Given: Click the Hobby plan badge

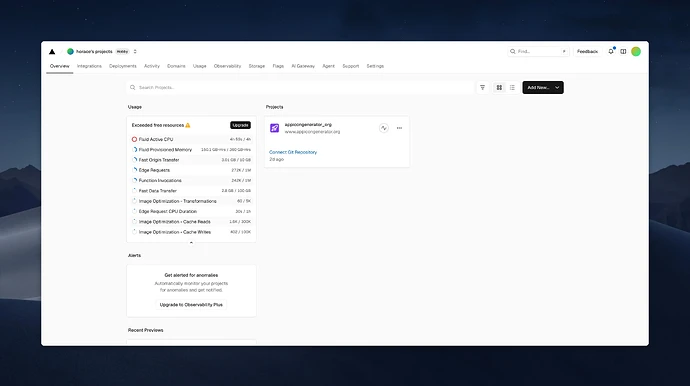Looking at the screenshot, I should tap(122, 51).
